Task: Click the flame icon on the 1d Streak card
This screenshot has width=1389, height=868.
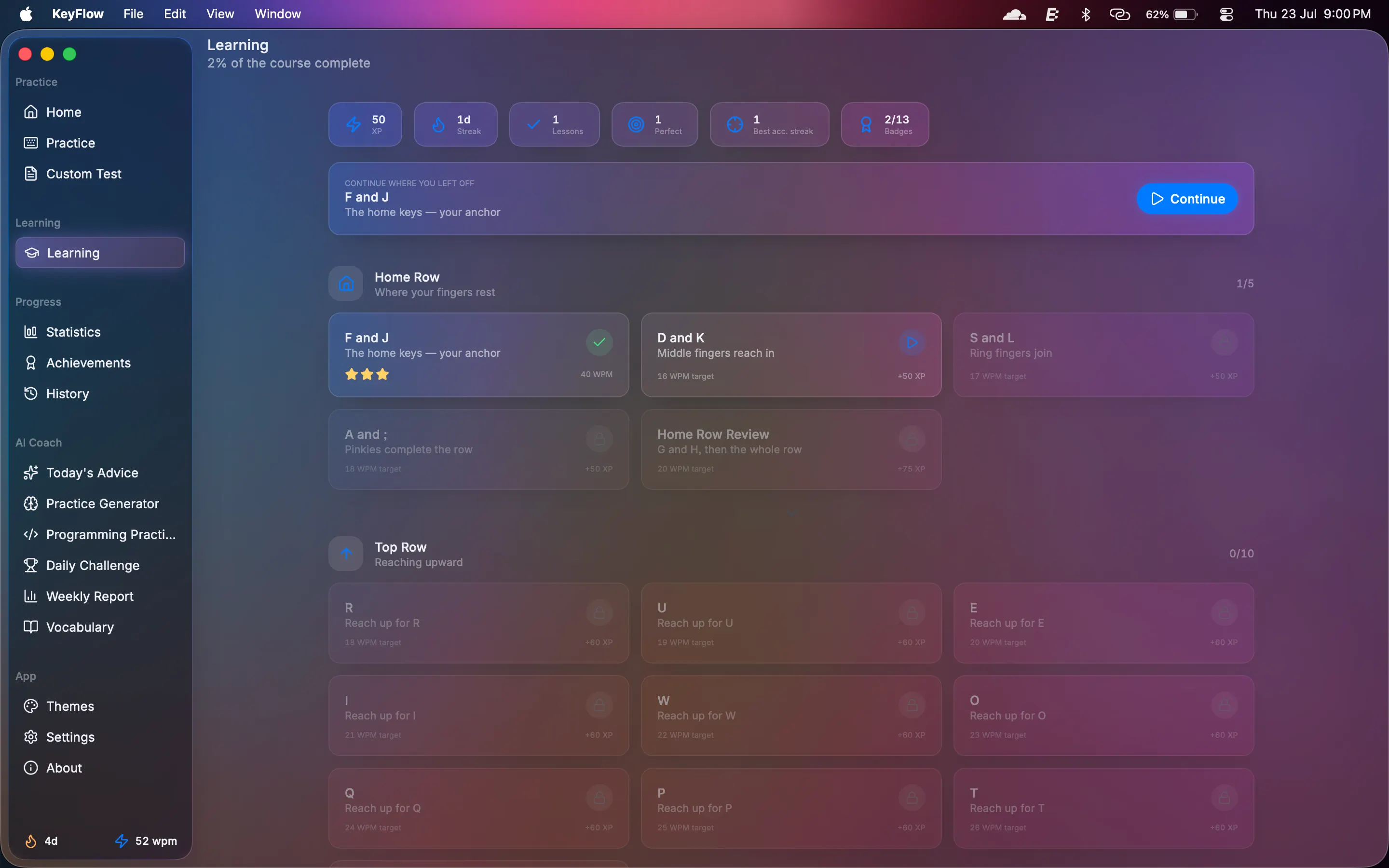Action: 438,124
